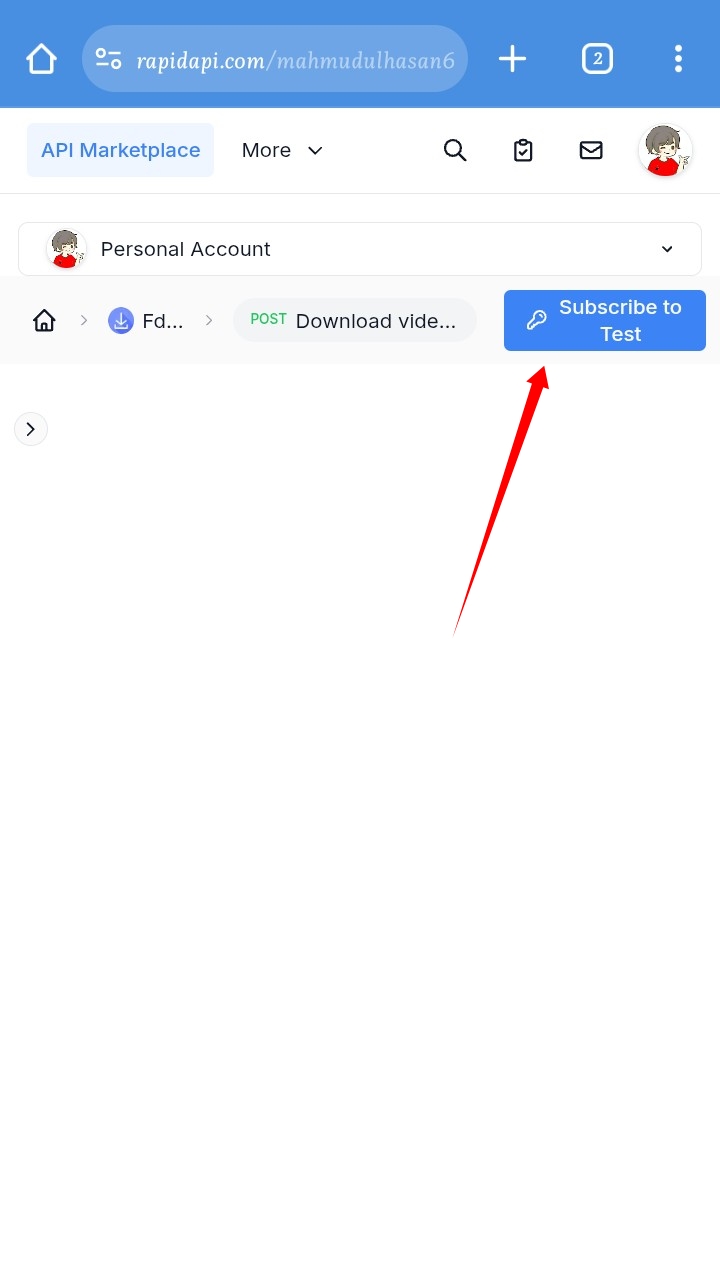720x1270 pixels.
Task: Click the Personal Account avatar image
Action: click(66, 249)
